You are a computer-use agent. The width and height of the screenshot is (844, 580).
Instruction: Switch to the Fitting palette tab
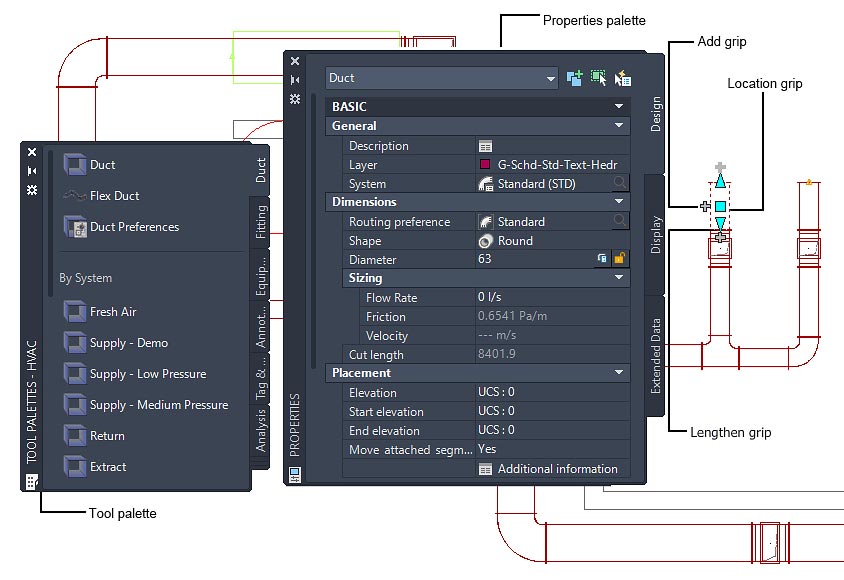tap(261, 221)
